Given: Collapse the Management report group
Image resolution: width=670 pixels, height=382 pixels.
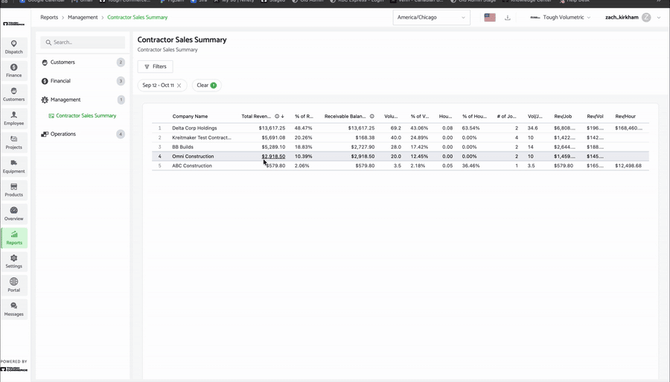Looking at the screenshot, I should tap(83, 100).
